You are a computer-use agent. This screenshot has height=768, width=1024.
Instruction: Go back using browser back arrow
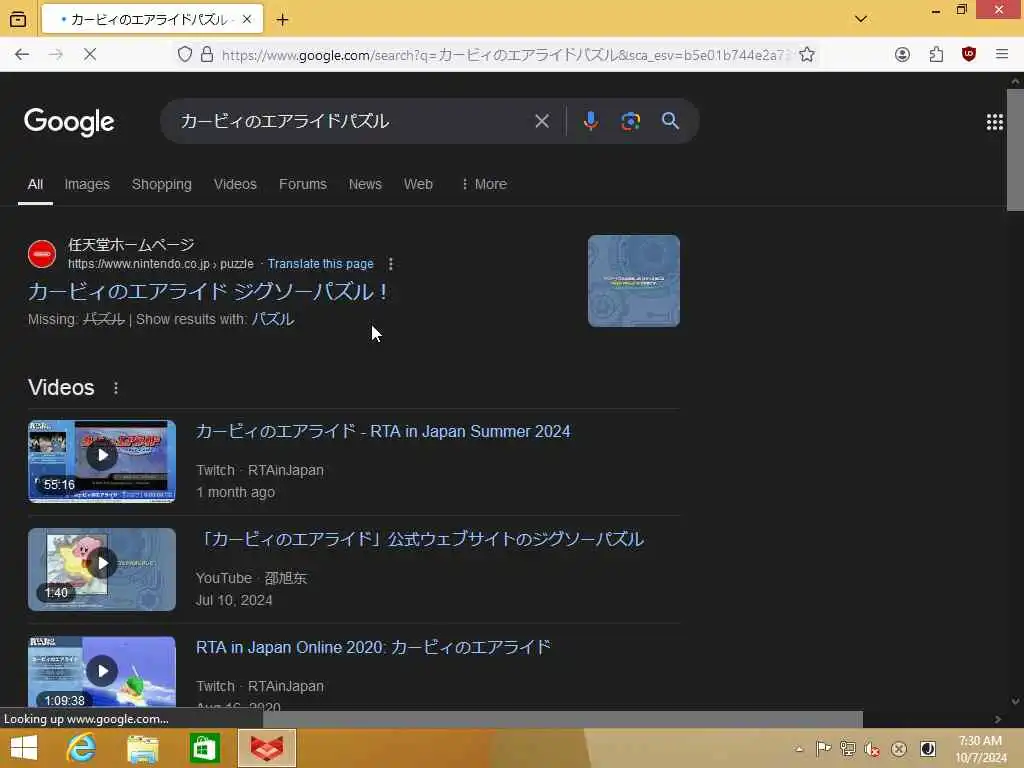[x=22, y=54]
